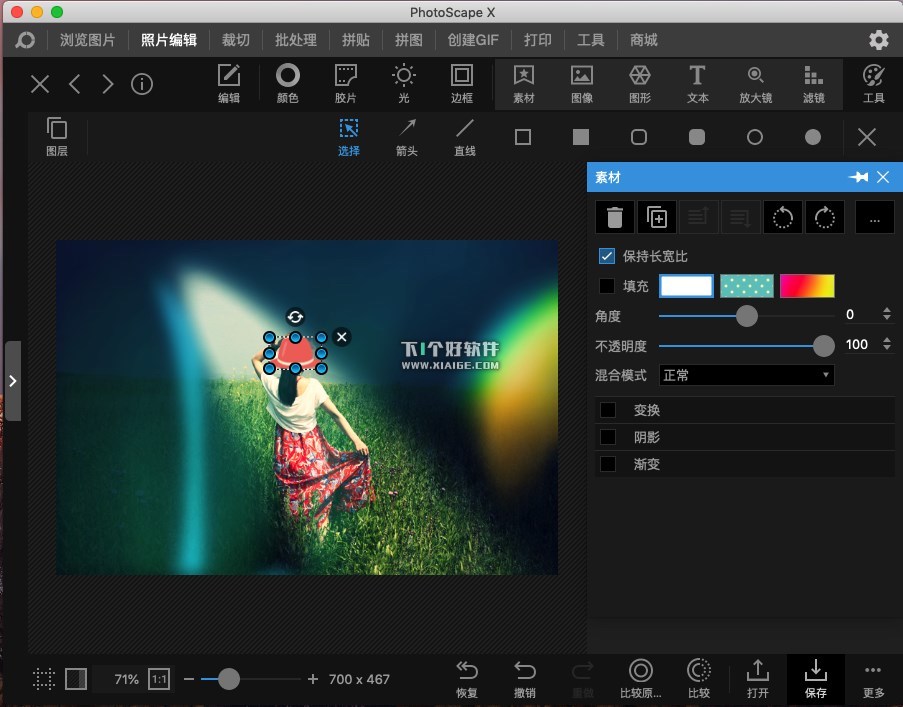Open the 滤镜 filter tool
903x707 pixels.
[813, 84]
